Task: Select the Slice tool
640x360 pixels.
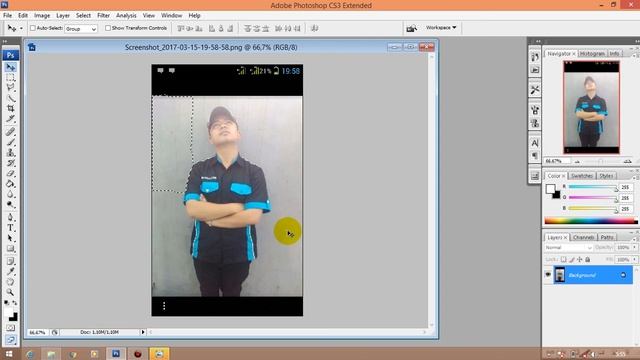Action: click(11, 119)
